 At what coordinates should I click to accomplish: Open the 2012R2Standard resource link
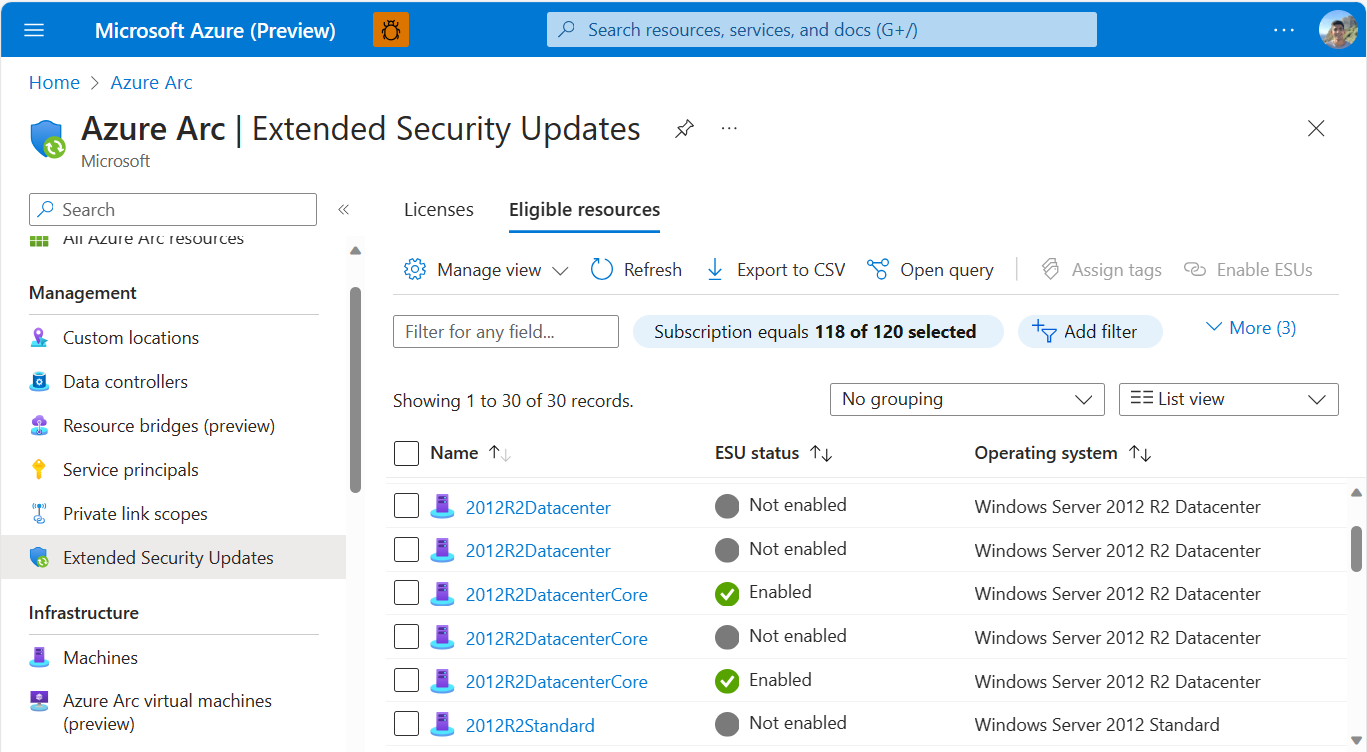[530, 726]
